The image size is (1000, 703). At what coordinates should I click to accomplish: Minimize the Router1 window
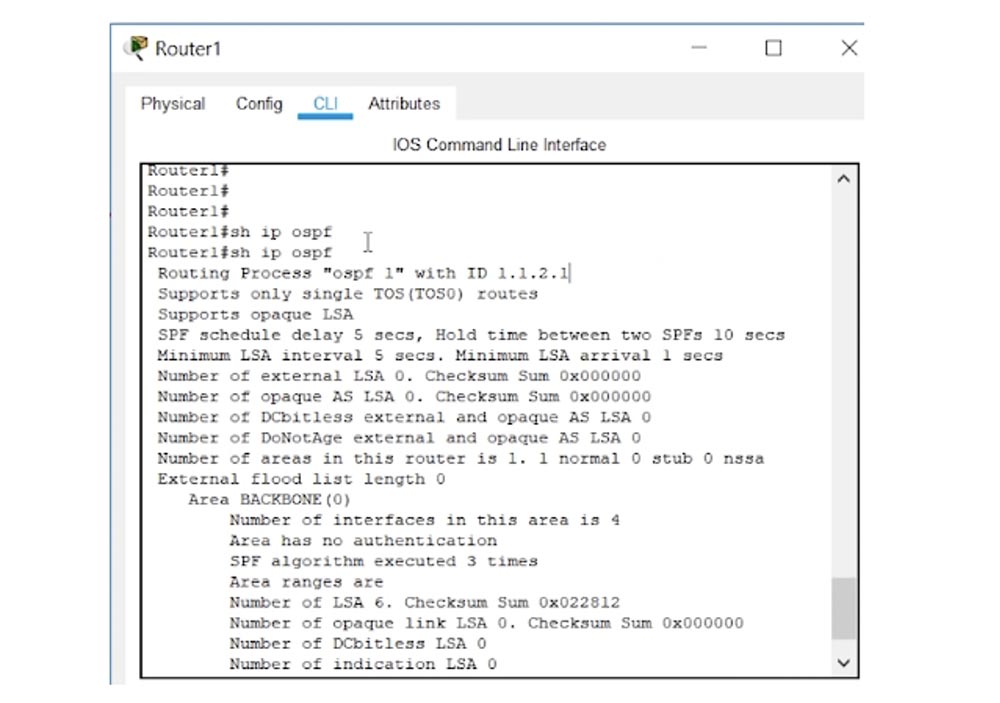coord(698,47)
